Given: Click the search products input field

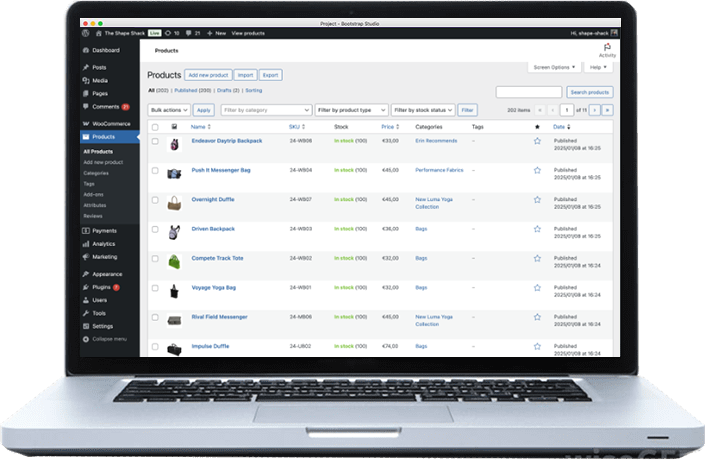Looking at the screenshot, I should (x=528, y=92).
